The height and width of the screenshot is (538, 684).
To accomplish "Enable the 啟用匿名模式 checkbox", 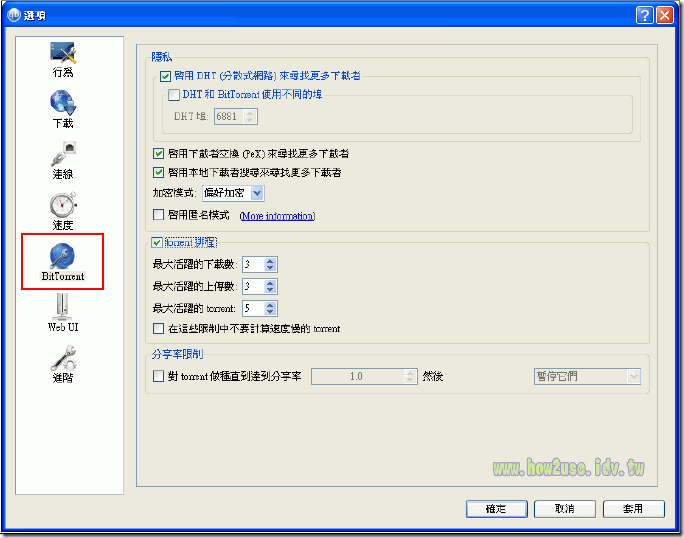I will click(158, 215).
